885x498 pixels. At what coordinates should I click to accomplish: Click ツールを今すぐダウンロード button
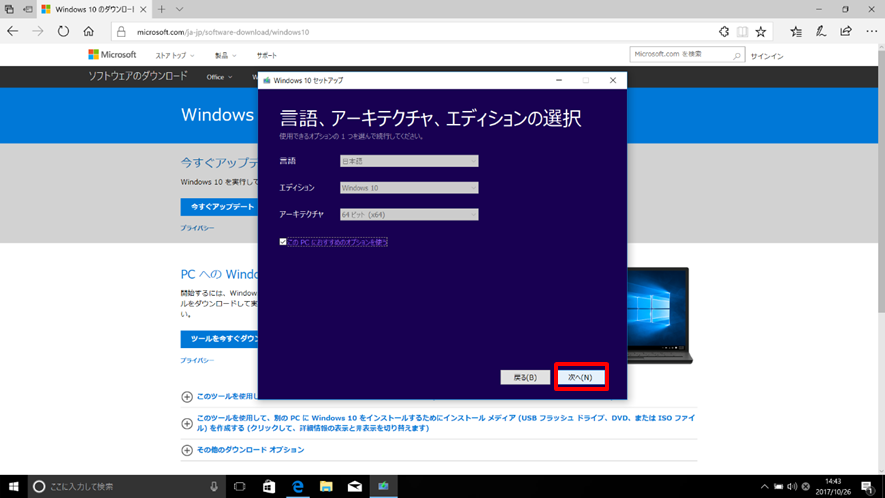[220, 339]
